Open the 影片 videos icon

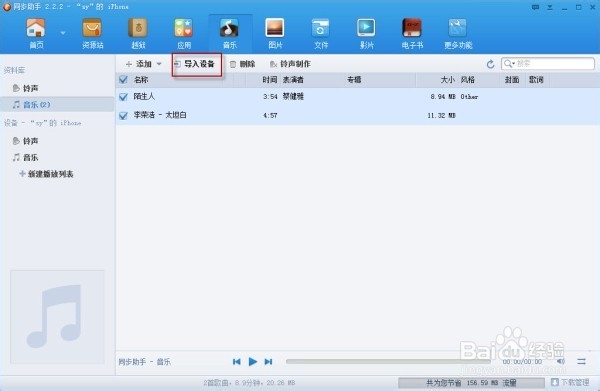(366, 34)
